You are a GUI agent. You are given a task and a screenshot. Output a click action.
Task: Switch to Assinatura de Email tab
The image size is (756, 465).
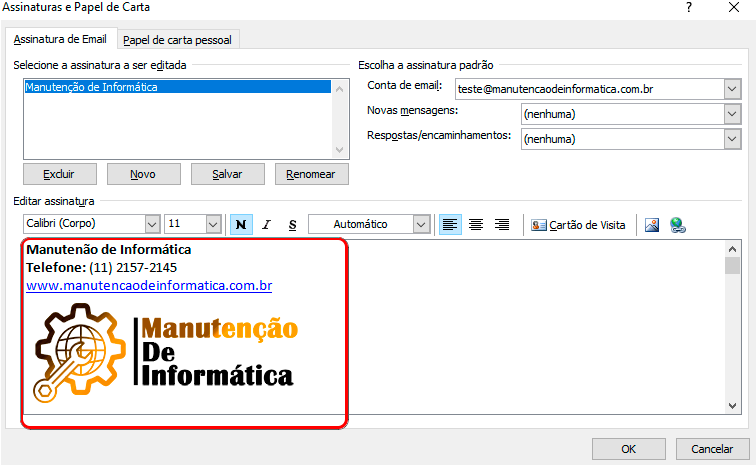60,39
